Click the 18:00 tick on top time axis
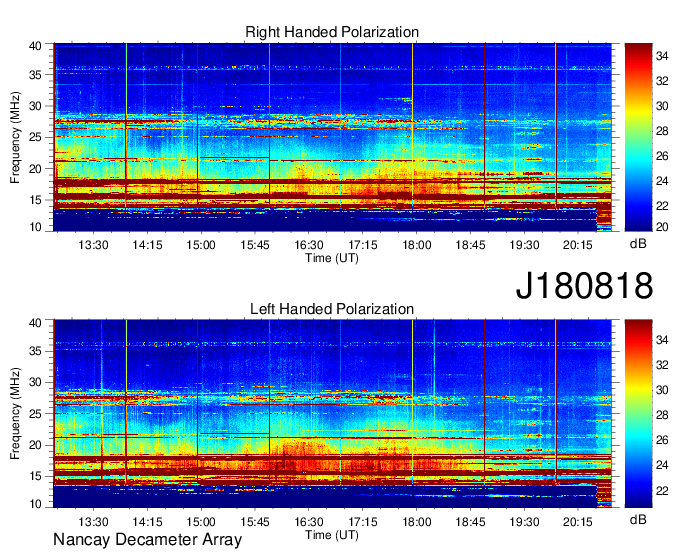The width and height of the screenshot is (680, 552). pyautogui.click(x=416, y=245)
